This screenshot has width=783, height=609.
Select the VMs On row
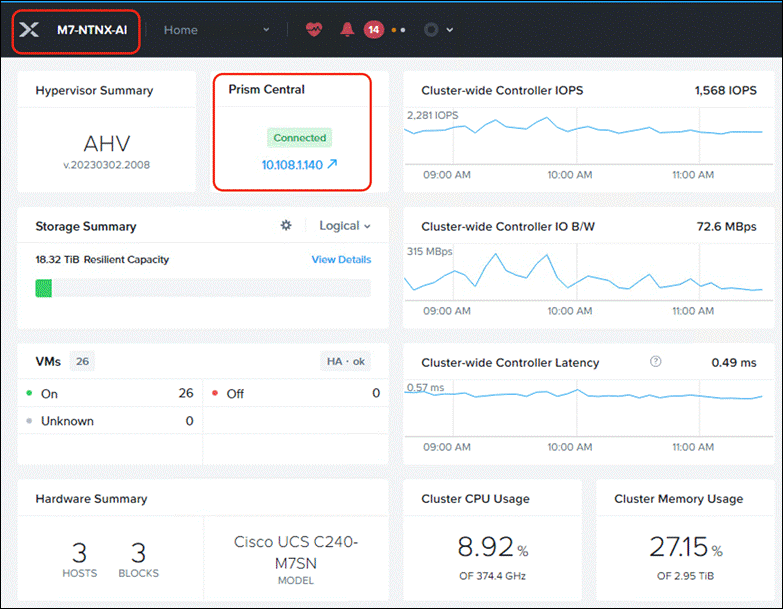coord(110,393)
